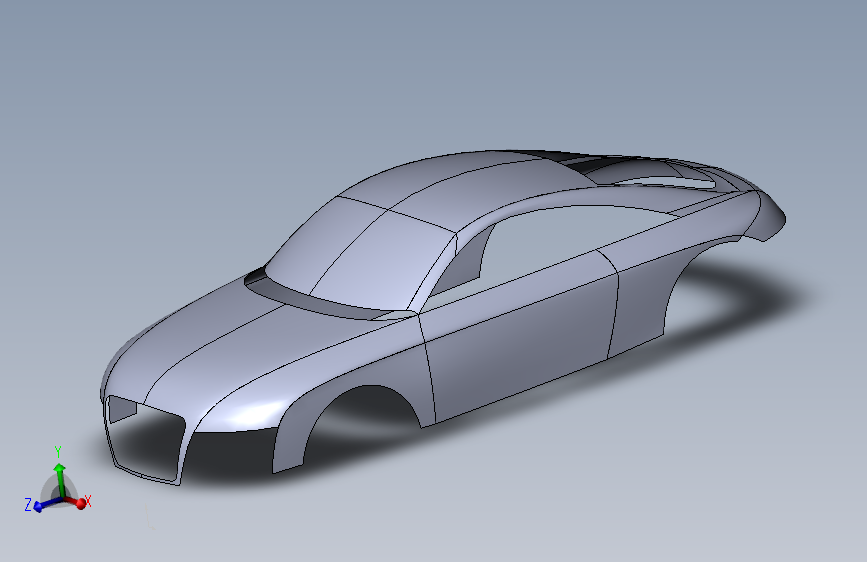Select the rear spoiler lip surface
Screen dimensions: 867x562
(x=771, y=218)
